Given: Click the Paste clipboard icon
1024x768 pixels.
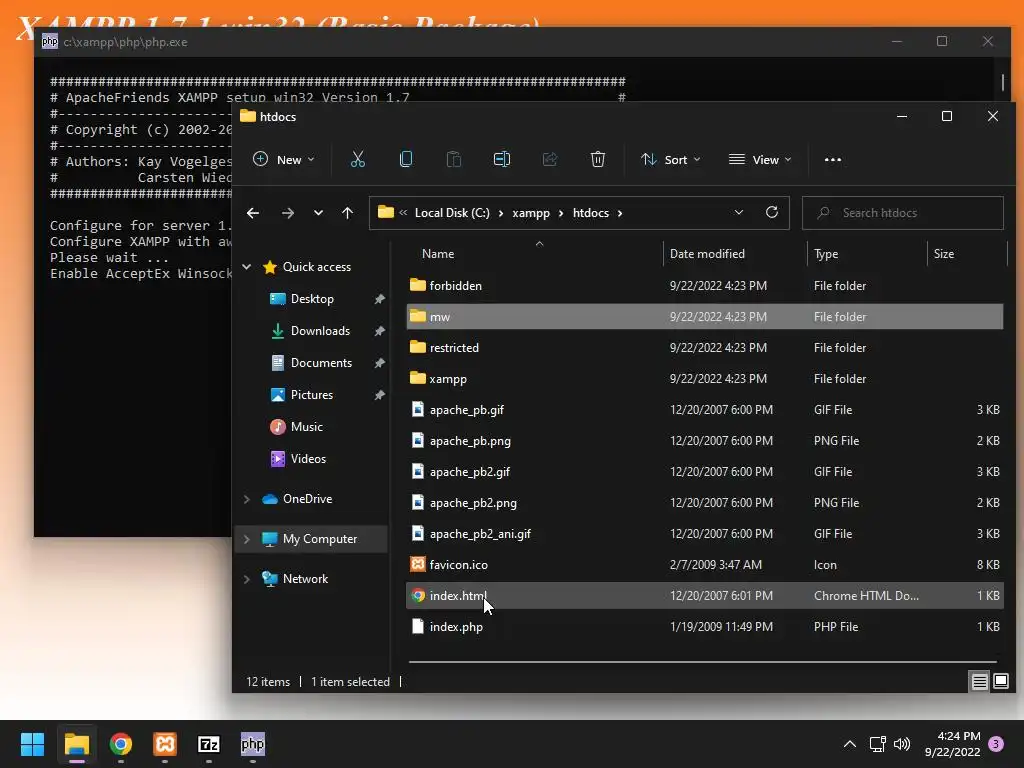Looking at the screenshot, I should click(454, 159).
